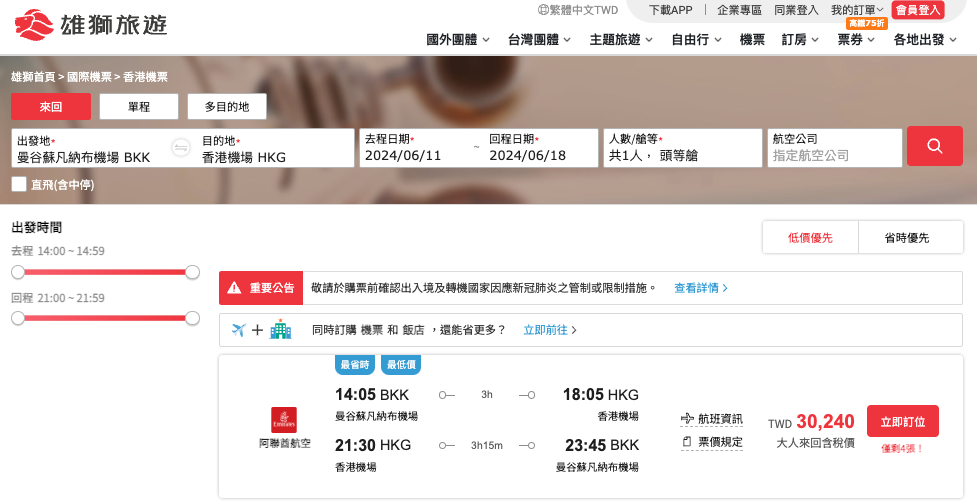This screenshot has width=977, height=504.
Task: Click the globe language icon
Action: pos(543,10)
